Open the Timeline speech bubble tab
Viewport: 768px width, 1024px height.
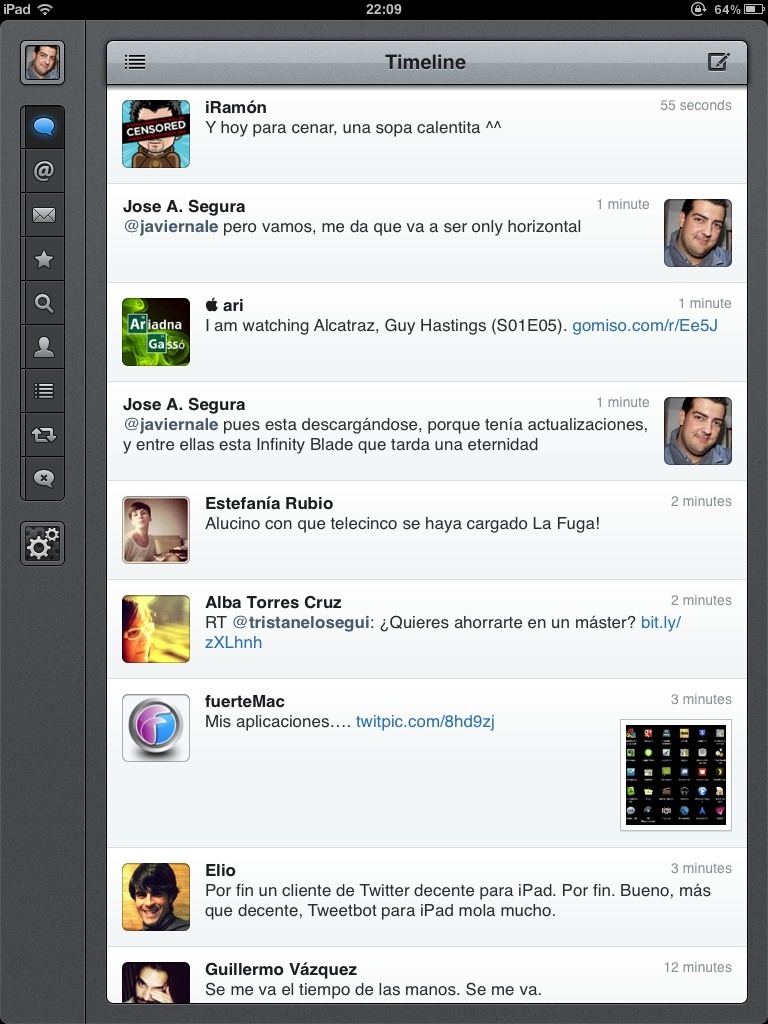point(43,128)
